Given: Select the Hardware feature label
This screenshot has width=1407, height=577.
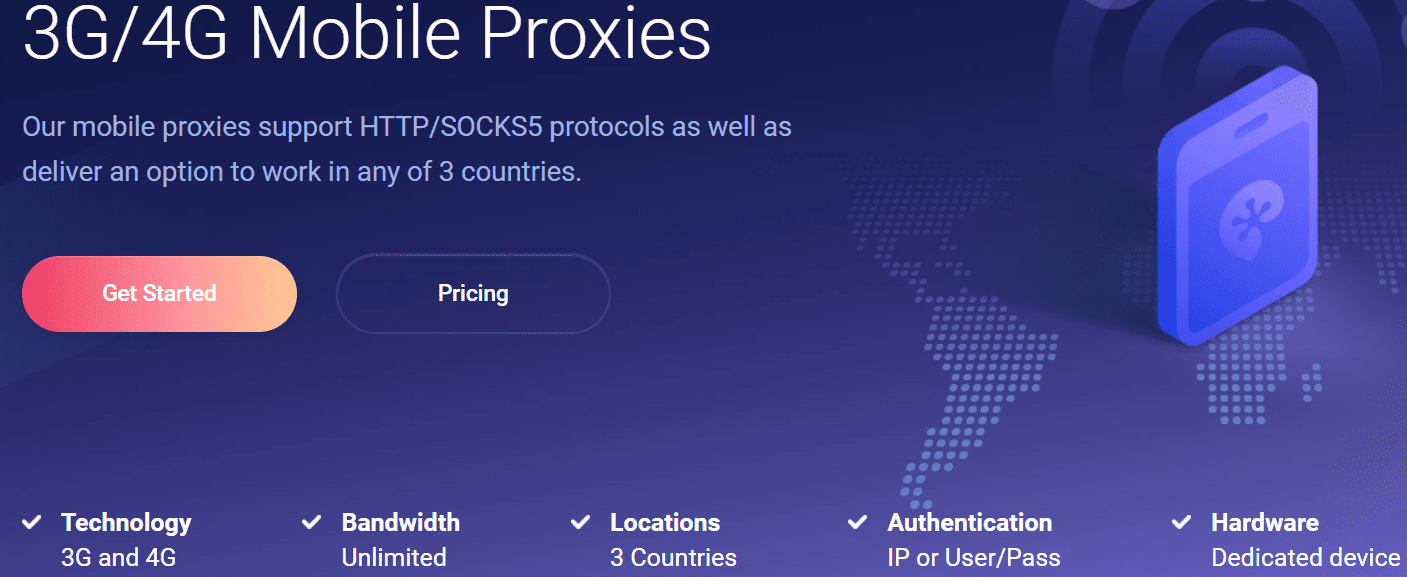Looking at the screenshot, I should point(1264,522).
